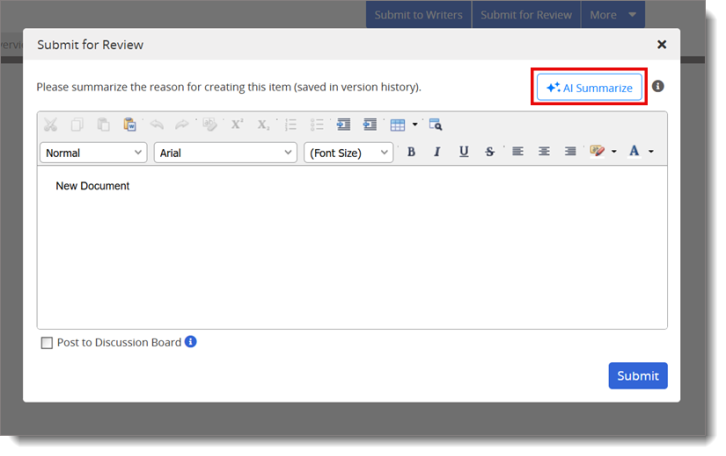Viewport: 726px width, 456px height.
Task: Open the Arial font family dropdown
Action: click(225, 152)
